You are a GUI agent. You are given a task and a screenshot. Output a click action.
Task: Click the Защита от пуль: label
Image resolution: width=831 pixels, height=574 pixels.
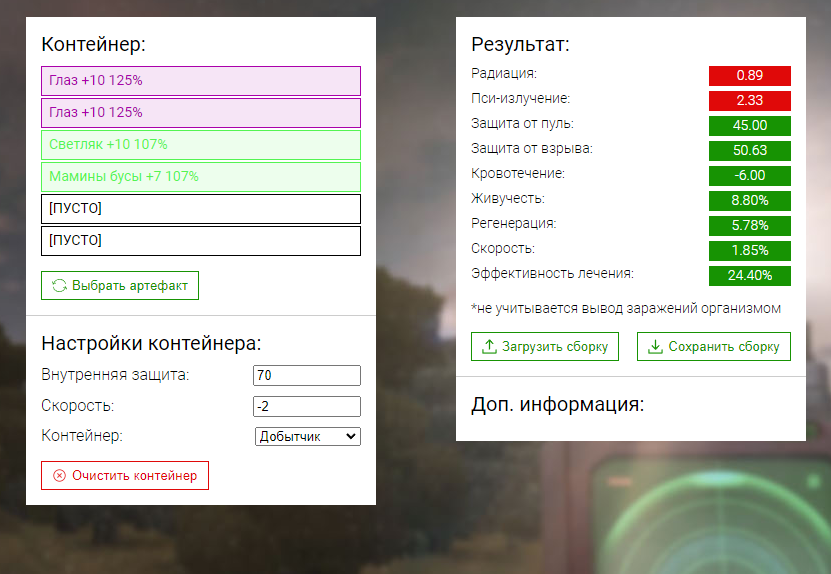522,123
